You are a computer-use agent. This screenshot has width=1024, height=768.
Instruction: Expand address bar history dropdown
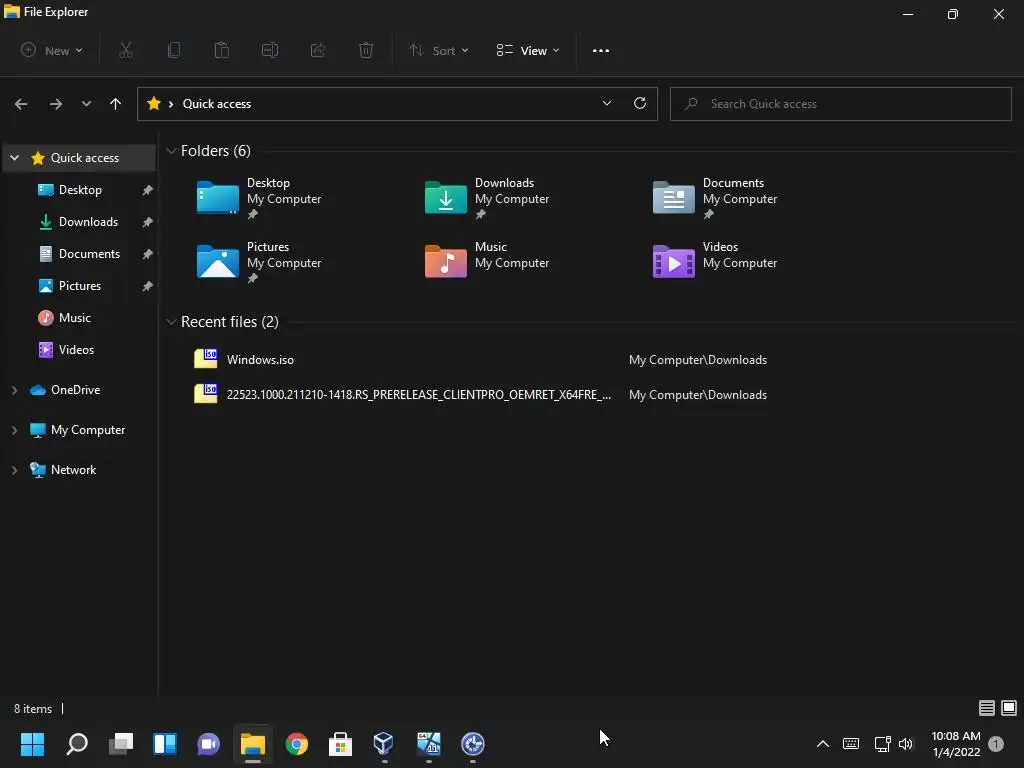[x=607, y=103]
